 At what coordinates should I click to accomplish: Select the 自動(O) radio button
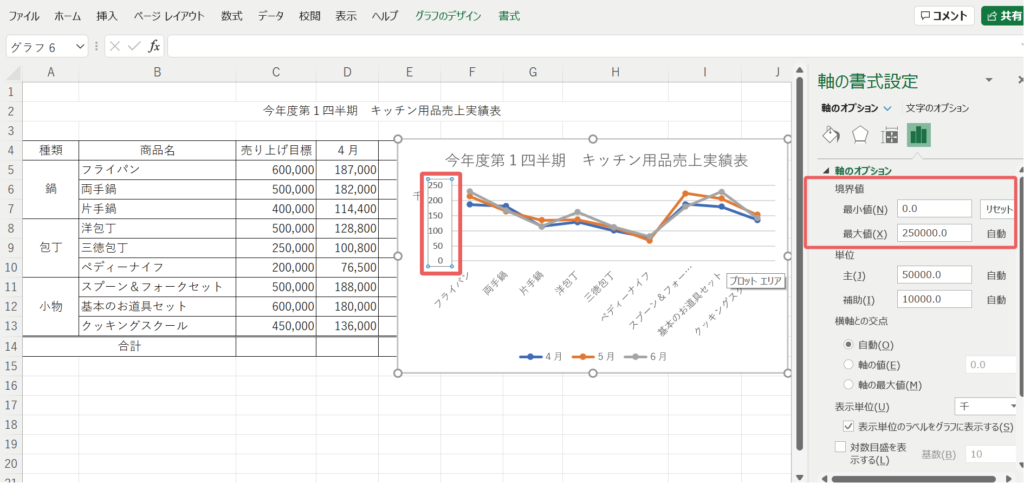coord(850,344)
